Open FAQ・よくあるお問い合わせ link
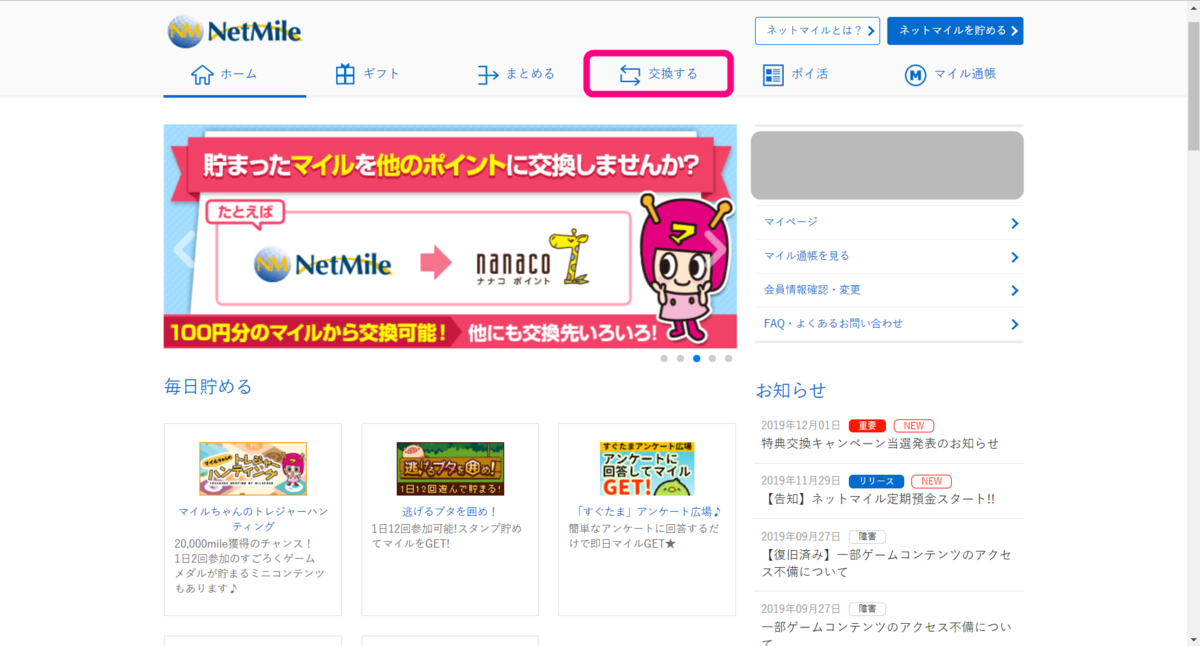This screenshot has height=646, width=1200. 833,324
